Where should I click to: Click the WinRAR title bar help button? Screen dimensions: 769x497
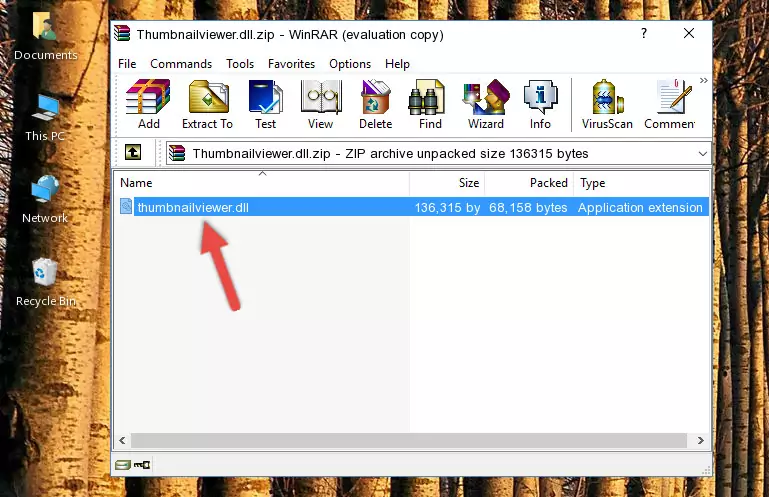tap(644, 33)
